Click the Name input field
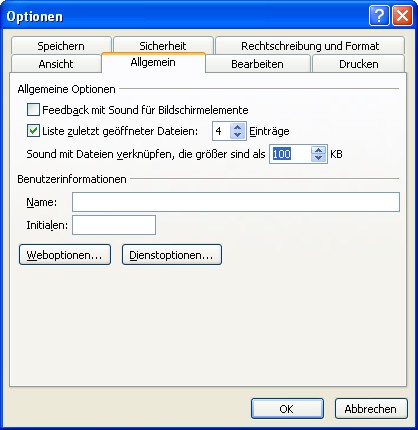Image resolution: width=418 pixels, height=430 pixels. pyautogui.click(x=236, y=202)
